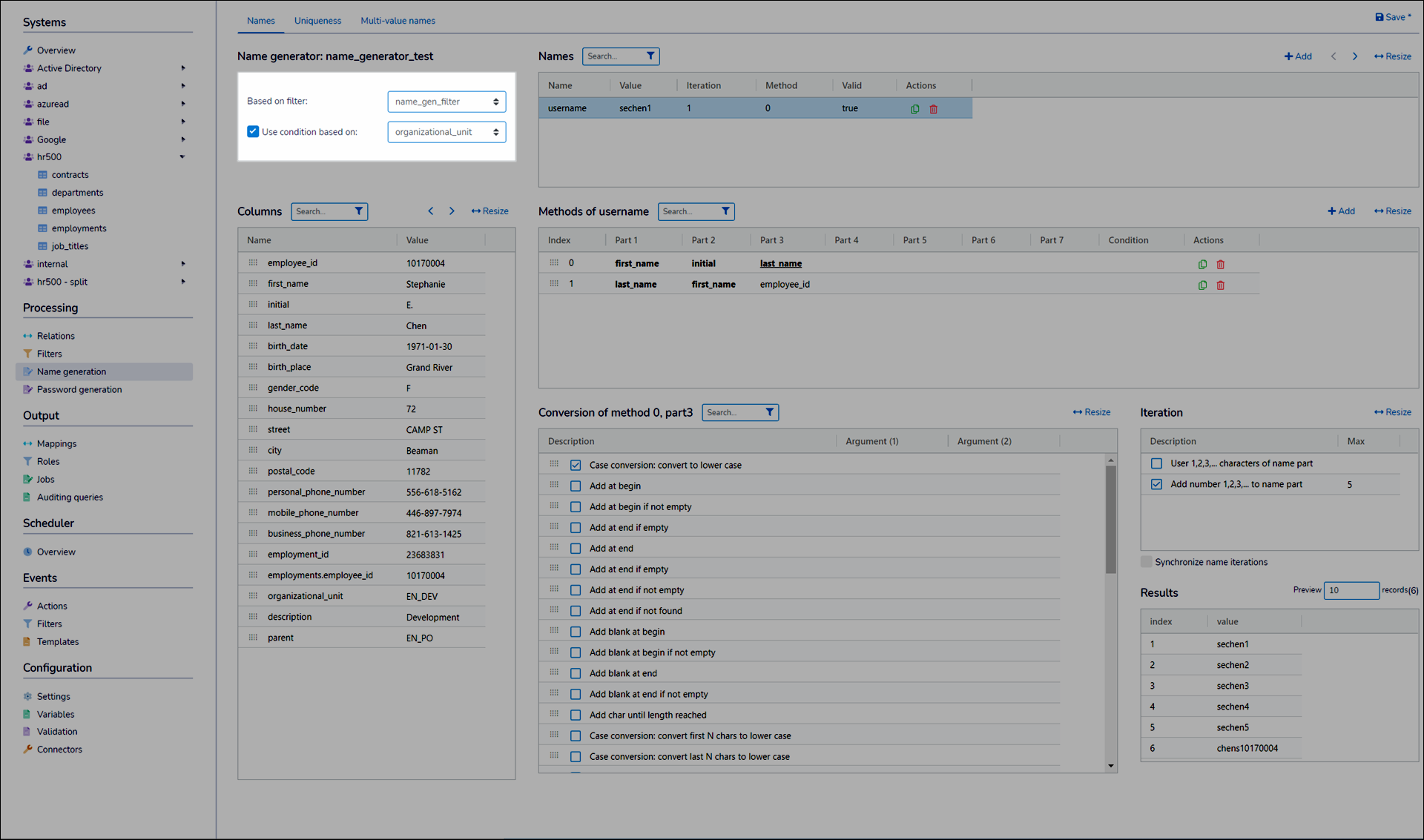Screen dimensions: 1424x840
Task: Enable 'Add at begin' conversion
Action: point(576,486)
